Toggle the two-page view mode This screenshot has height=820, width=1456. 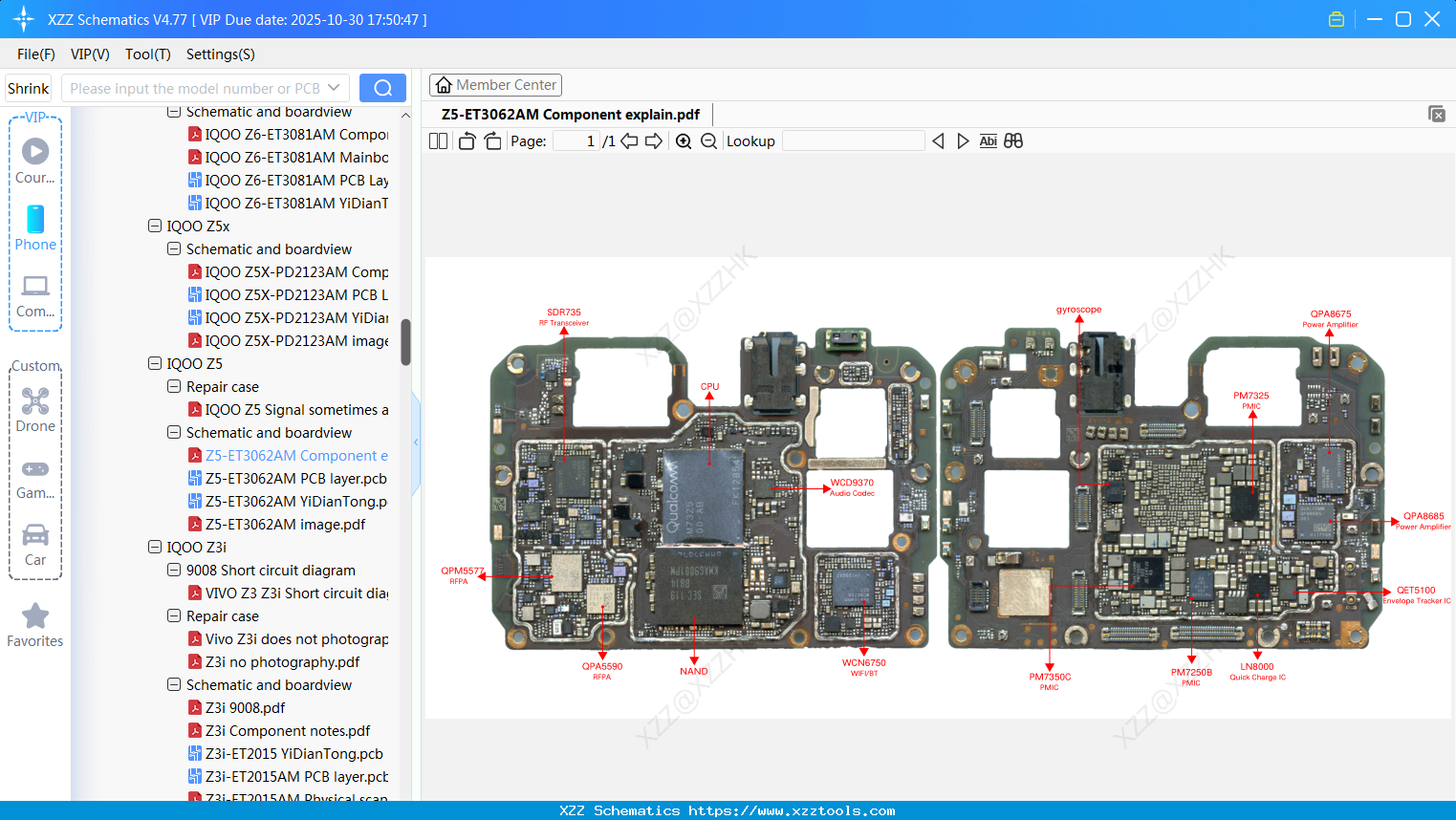pyautogui.click(x=437, y=140)
